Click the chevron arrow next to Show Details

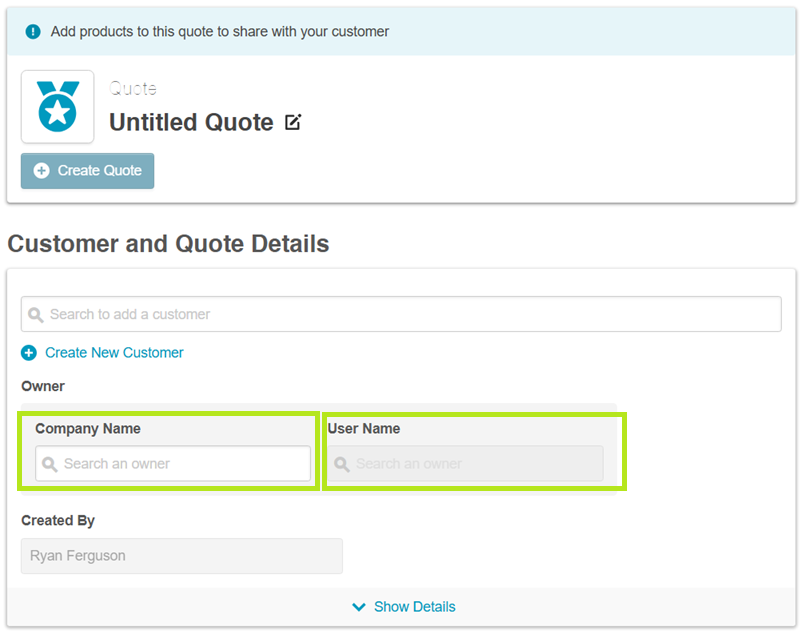(360, 607)
